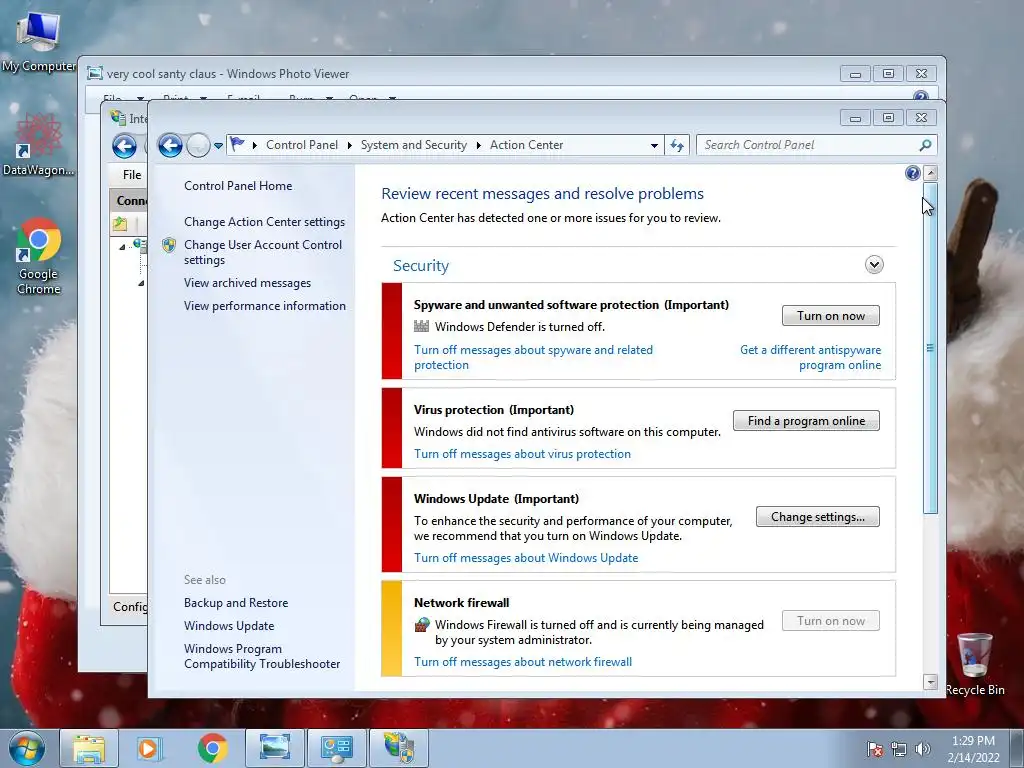
Task: Turn off messages about virus protection
Action: click(x=522, y=454)
